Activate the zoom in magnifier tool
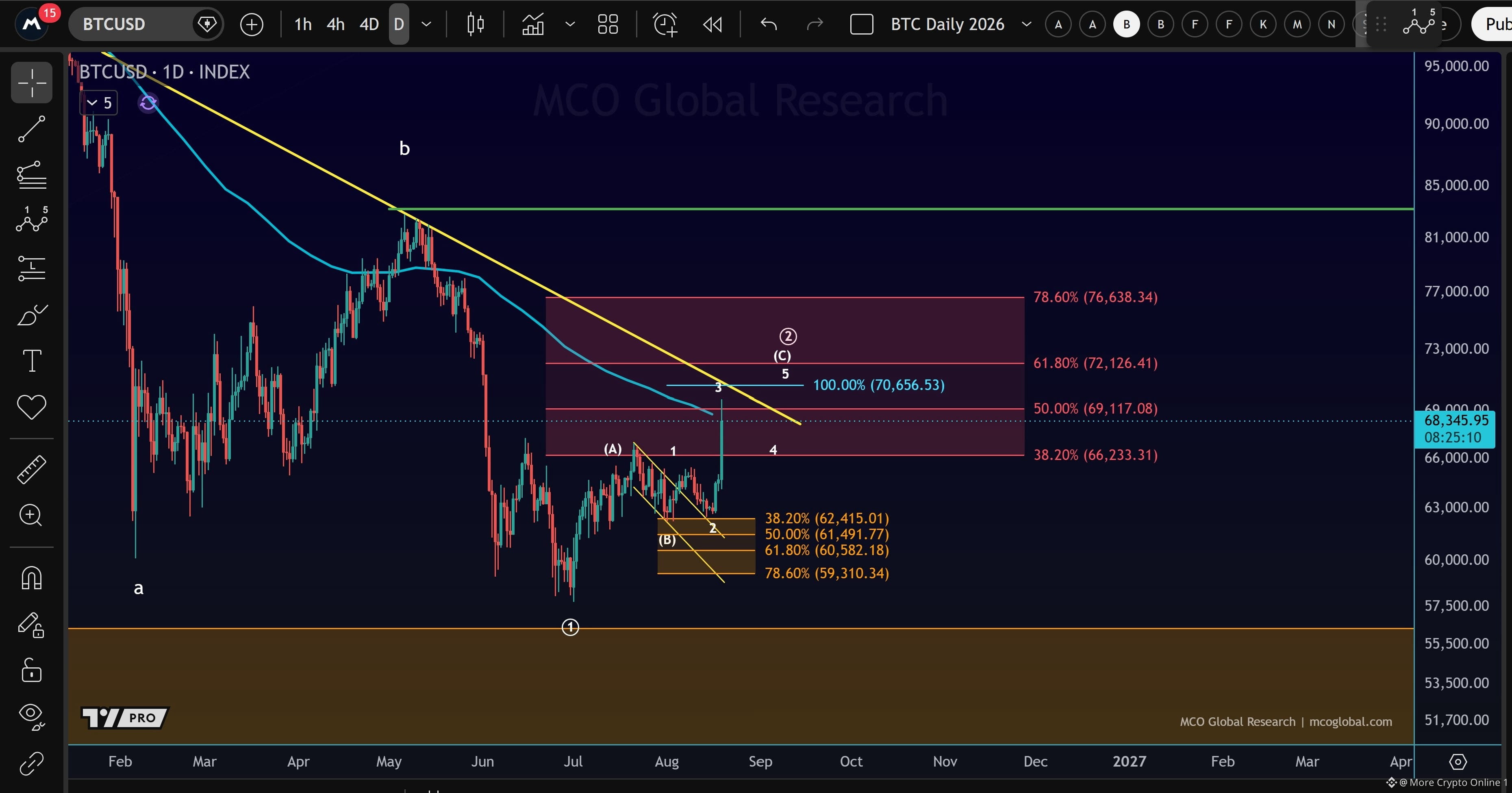 32,516
